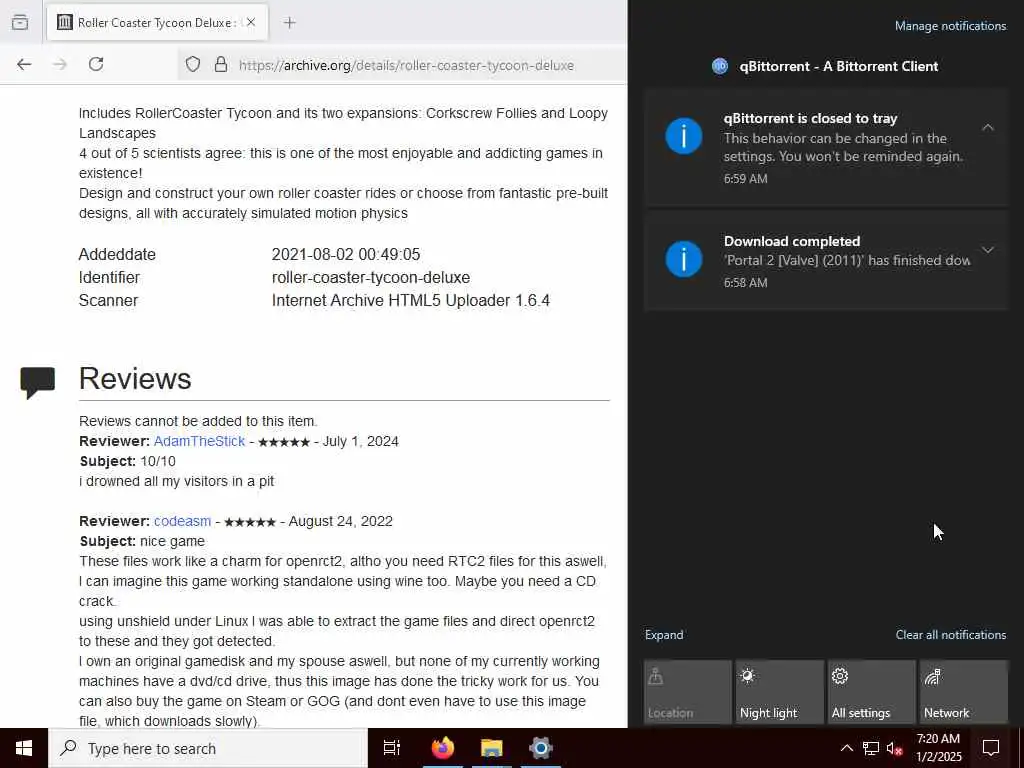Viewport: 1024px width, 768px height.
Task: Switch to Firefox from the taskbar
Action: point(443,748)
